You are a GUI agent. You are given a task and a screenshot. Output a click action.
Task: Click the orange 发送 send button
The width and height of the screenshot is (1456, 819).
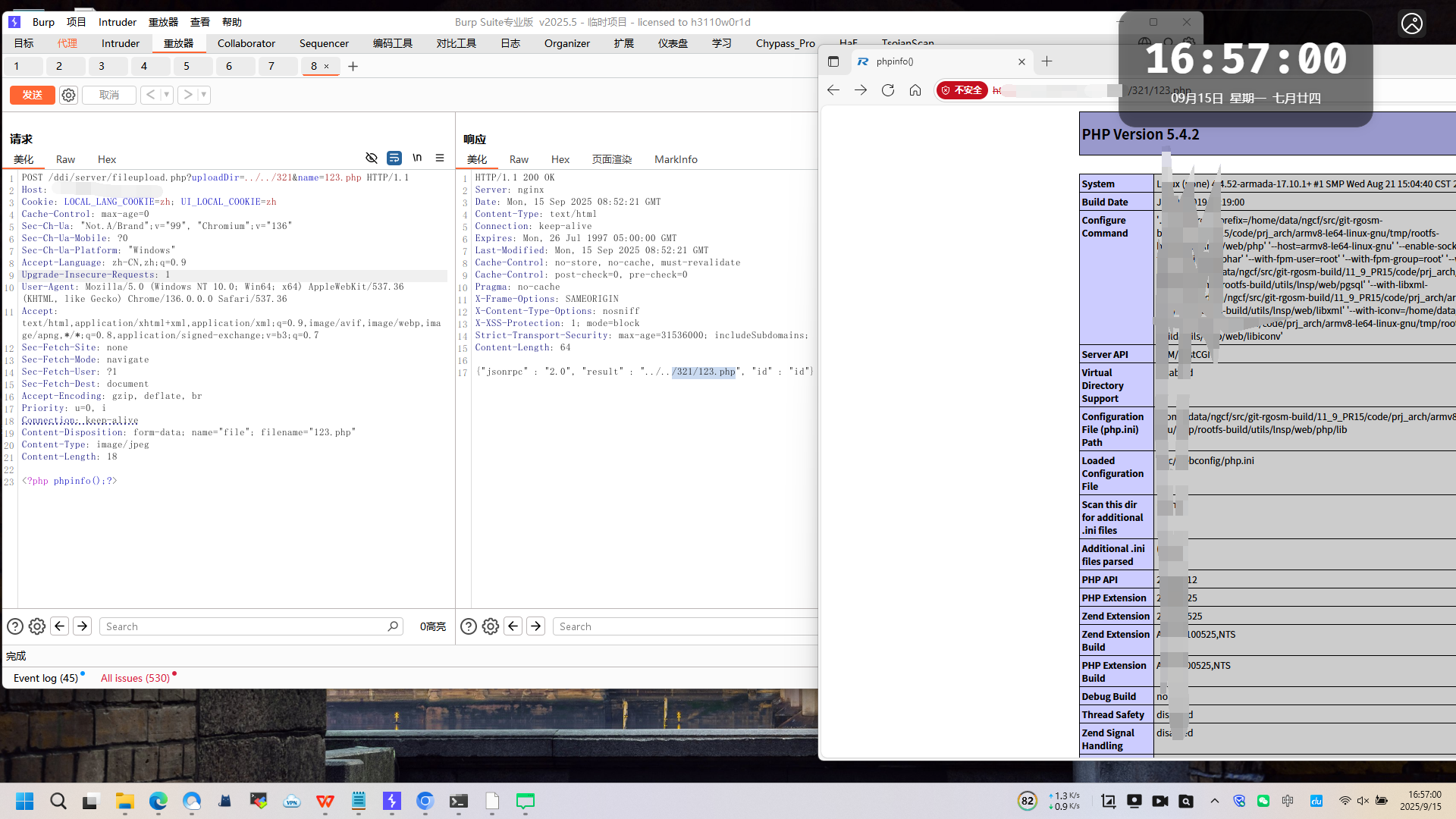tap(32, 95)
